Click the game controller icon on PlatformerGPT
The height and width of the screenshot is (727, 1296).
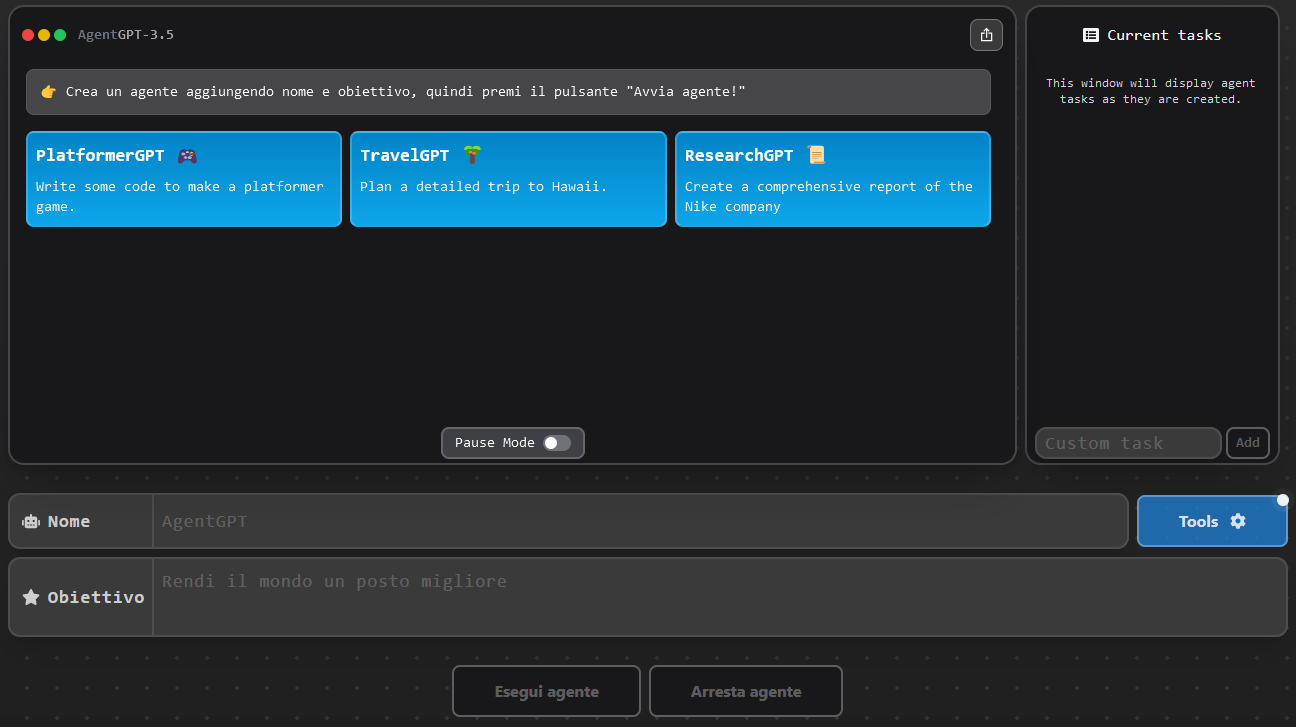tap(187, 155)
